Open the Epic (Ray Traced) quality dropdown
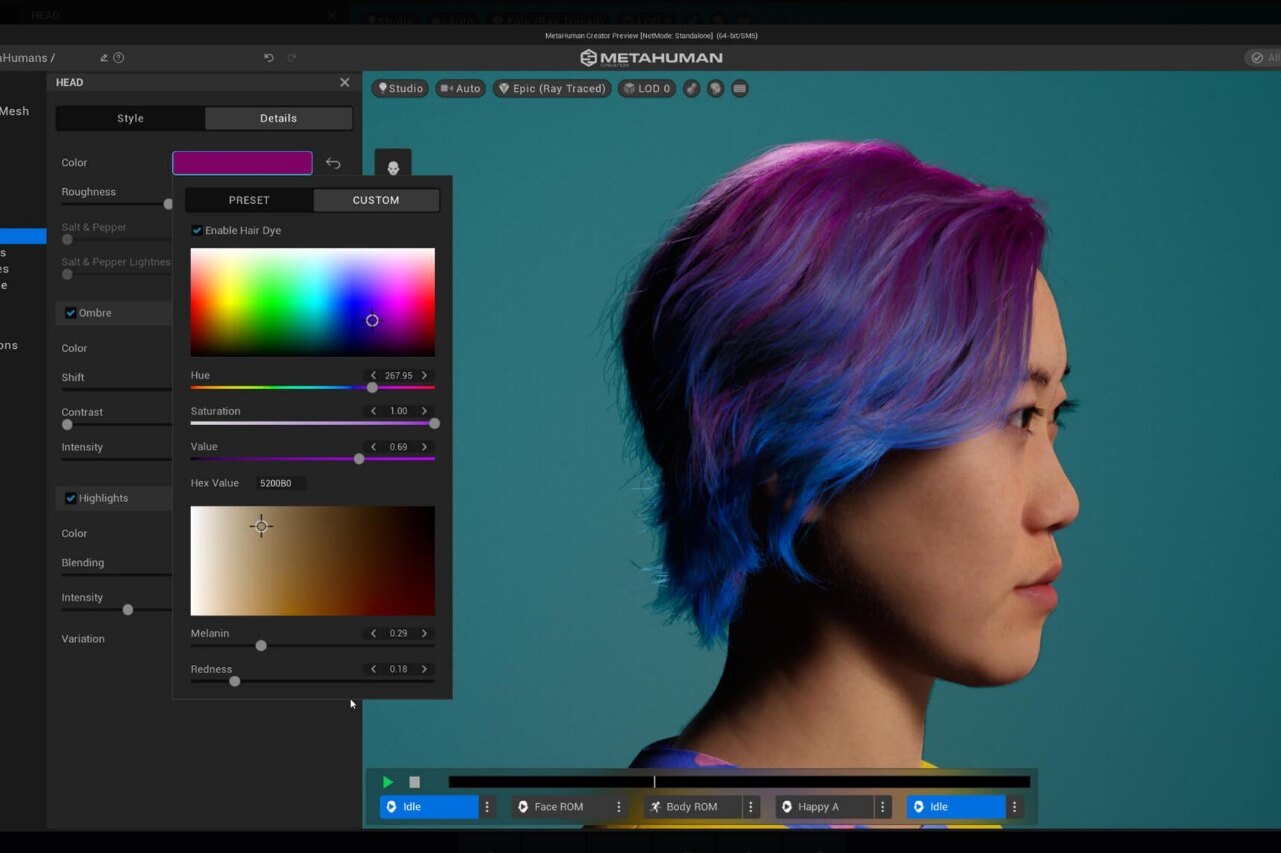 (x=552, y=88)
